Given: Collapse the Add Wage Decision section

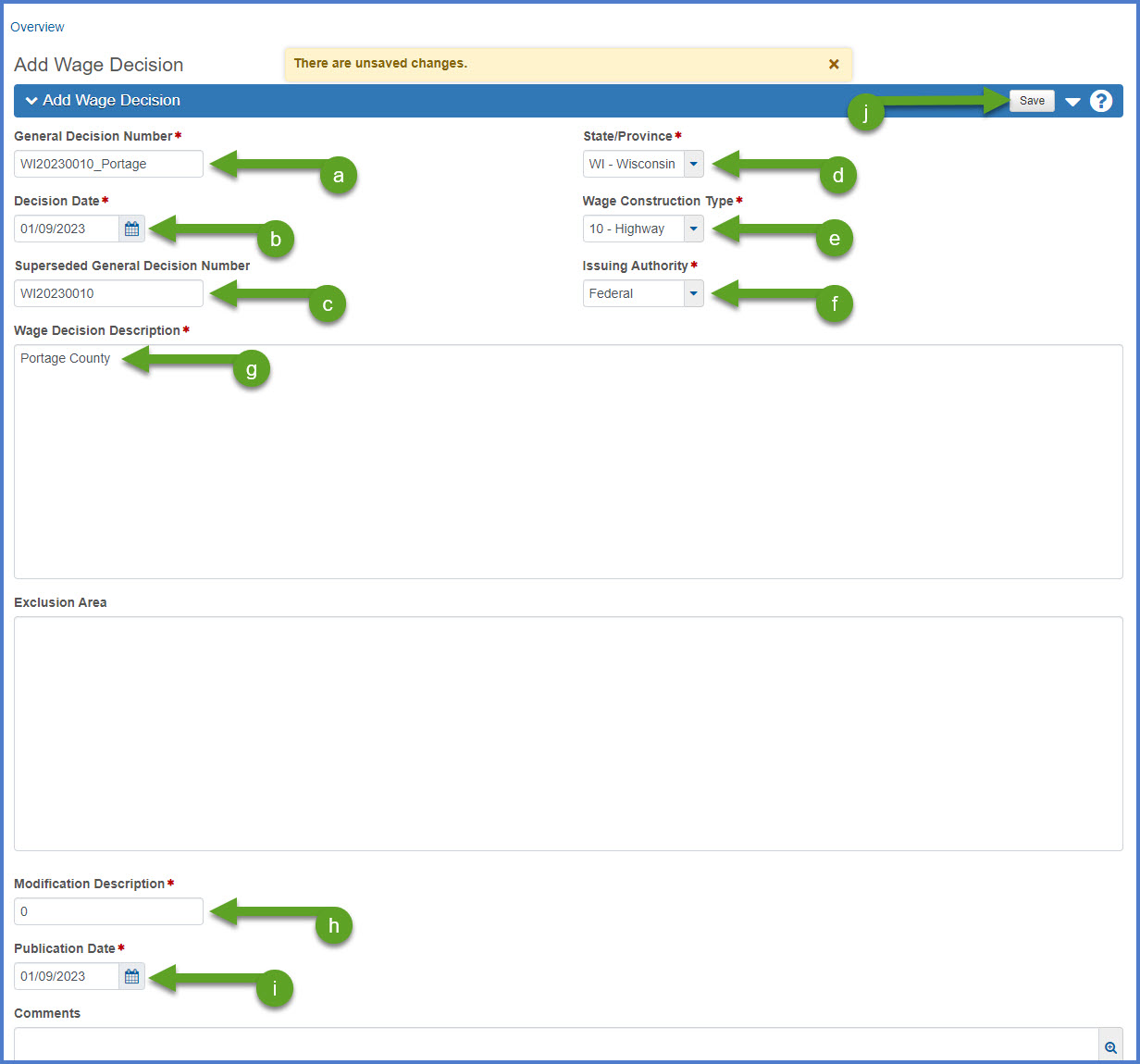Looking at the screenshot, I should pyautogui.click(x=32, y=101).
